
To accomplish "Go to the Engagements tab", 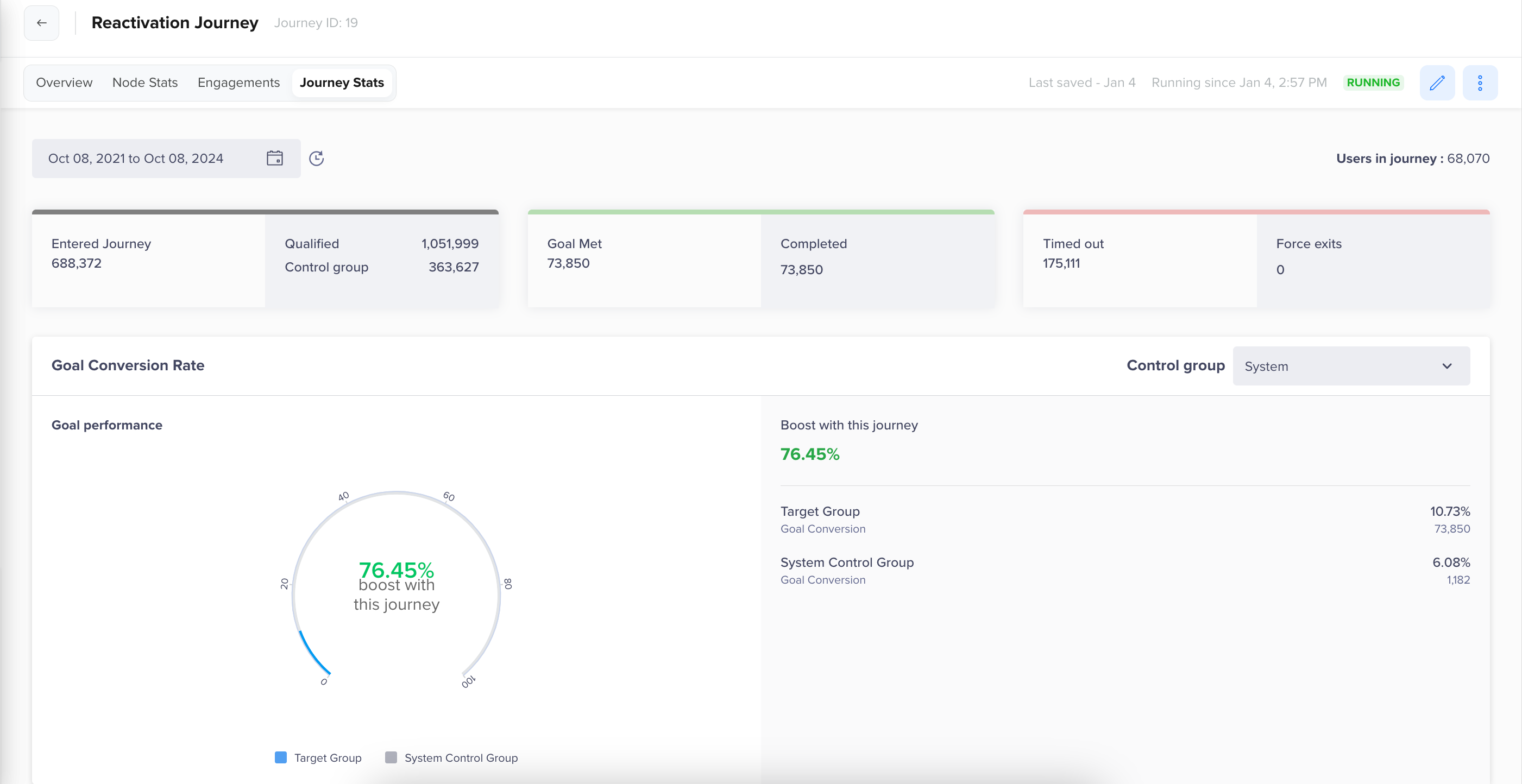I will click(x=238, y=83).
